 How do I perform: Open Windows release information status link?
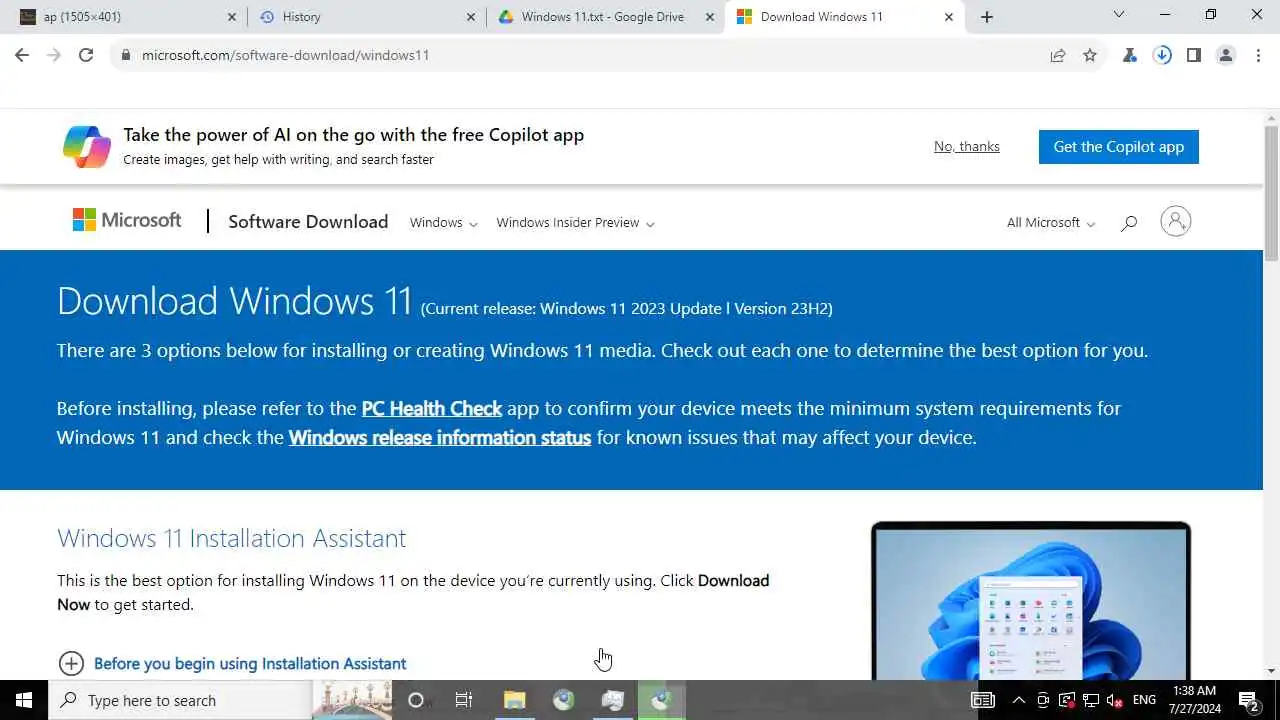pyautogui.click(x=440, y=437)
